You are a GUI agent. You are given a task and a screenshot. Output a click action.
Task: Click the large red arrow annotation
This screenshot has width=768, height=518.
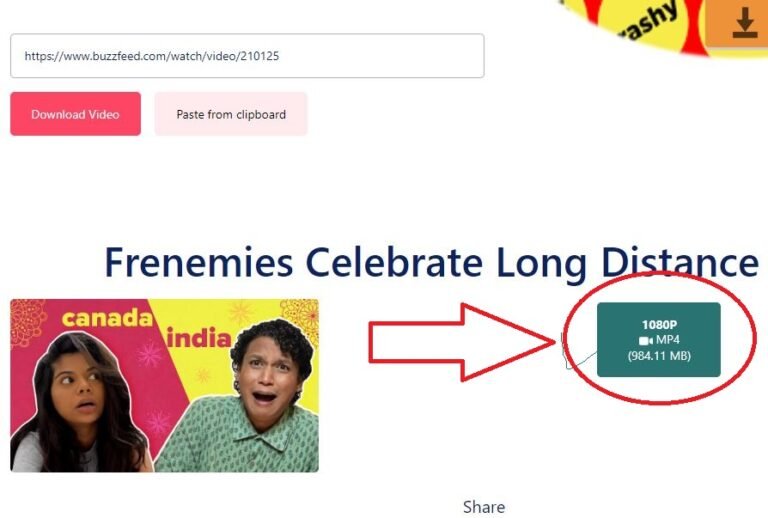462,342
